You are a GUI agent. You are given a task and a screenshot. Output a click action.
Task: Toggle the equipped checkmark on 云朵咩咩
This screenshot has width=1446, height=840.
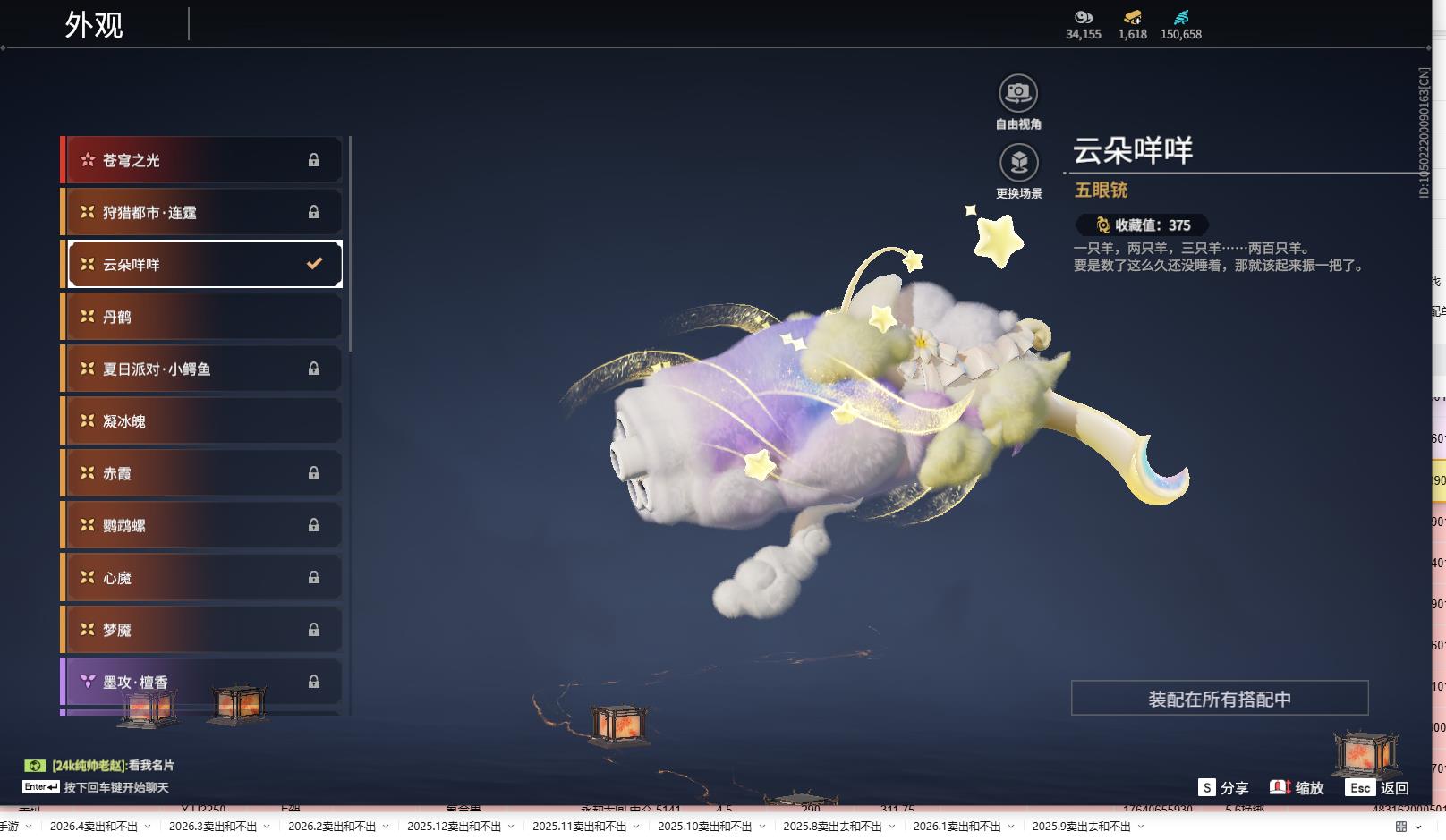click(x=312, y=263)
